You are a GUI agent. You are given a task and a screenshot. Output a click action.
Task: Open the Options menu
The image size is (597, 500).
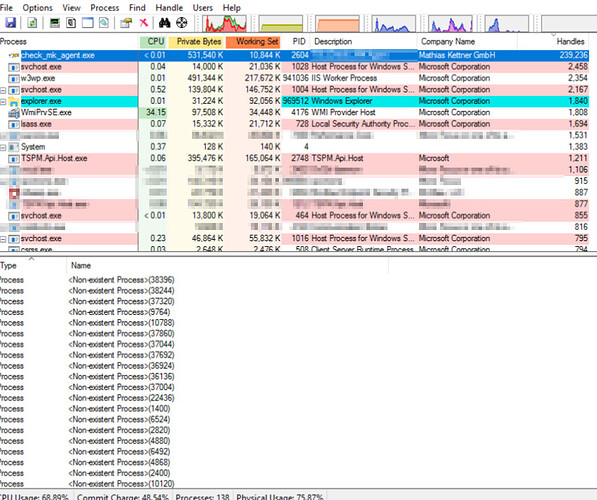(37, 8)
